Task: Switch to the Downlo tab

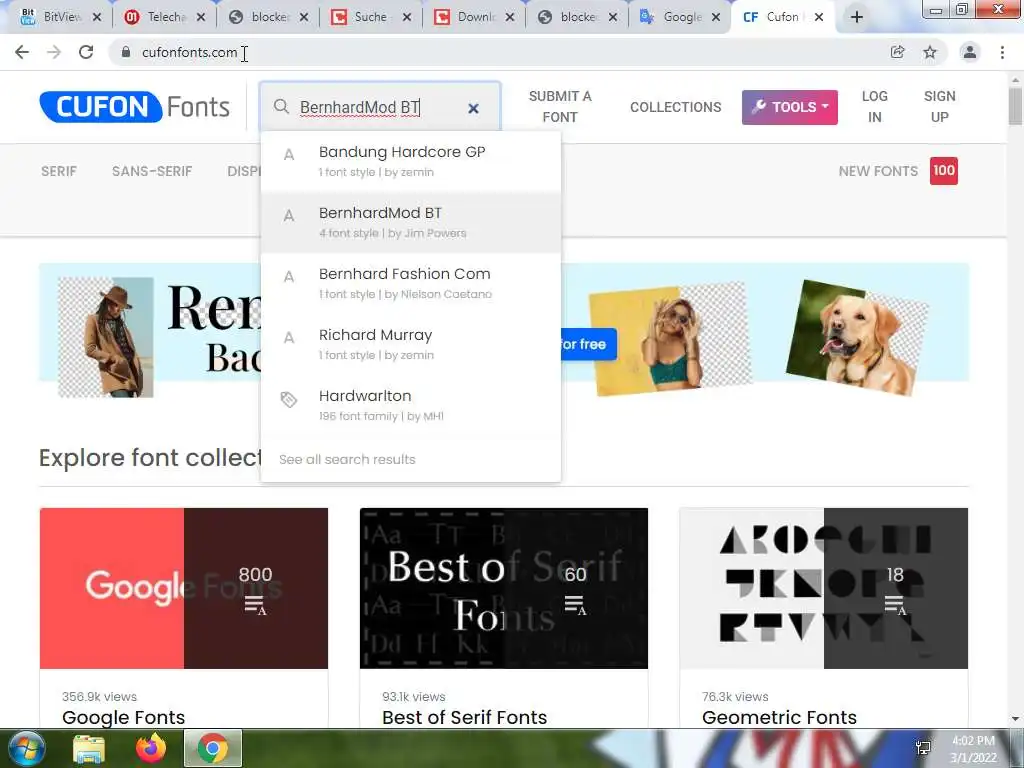Action: [x=473, y=17]
